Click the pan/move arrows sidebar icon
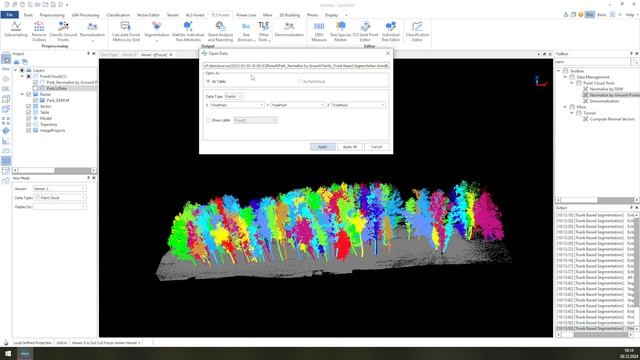 [x=6, y=131]
